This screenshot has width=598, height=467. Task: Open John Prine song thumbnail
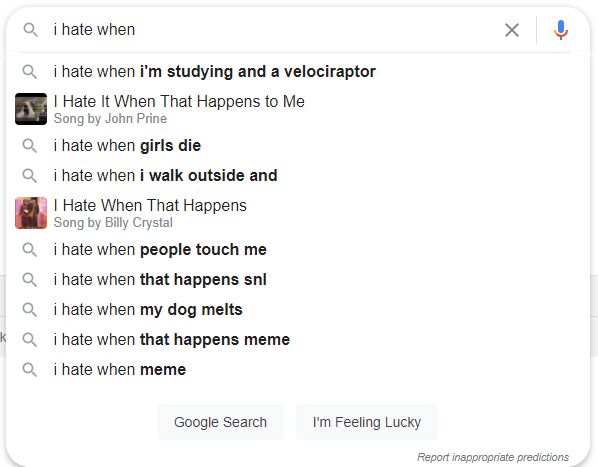(31, 109)
